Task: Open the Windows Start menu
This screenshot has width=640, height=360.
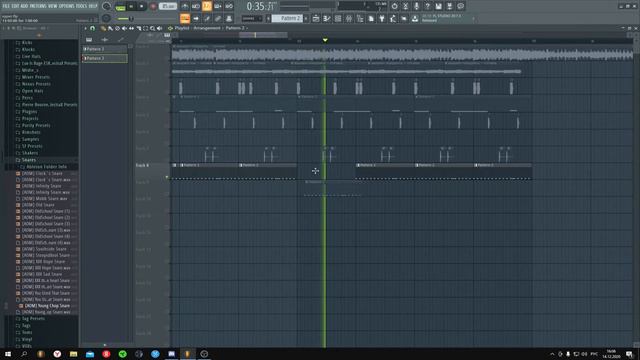Action: point(7,354)
